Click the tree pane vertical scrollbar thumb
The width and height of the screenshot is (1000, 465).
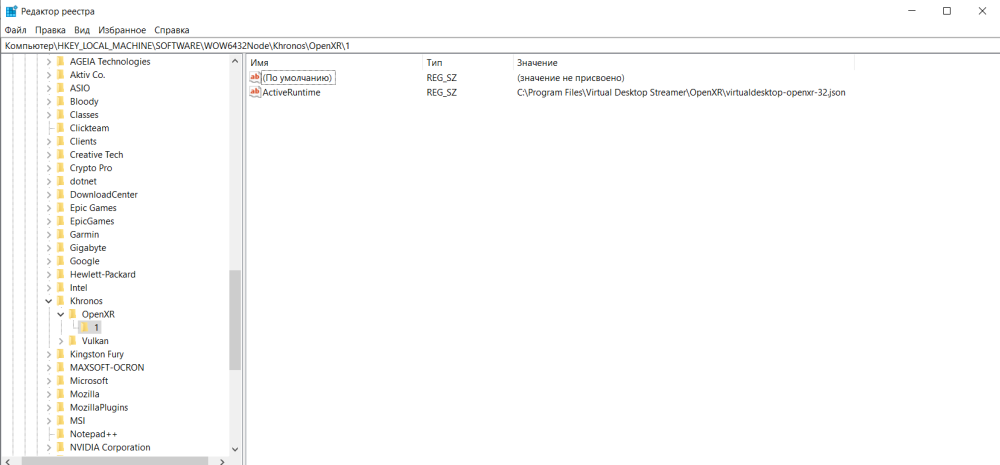[x=235, y=320]
